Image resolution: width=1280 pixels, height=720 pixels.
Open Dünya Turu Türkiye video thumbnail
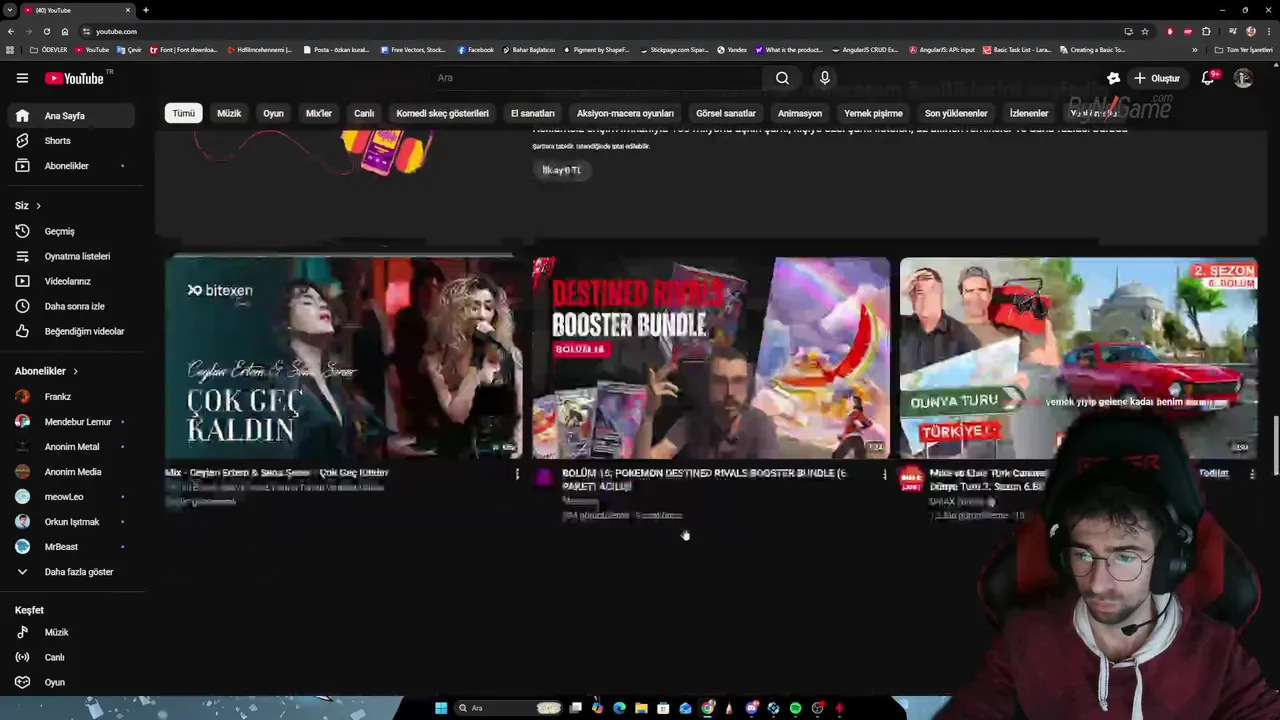pyautogui.click(x=1078, y=357)
